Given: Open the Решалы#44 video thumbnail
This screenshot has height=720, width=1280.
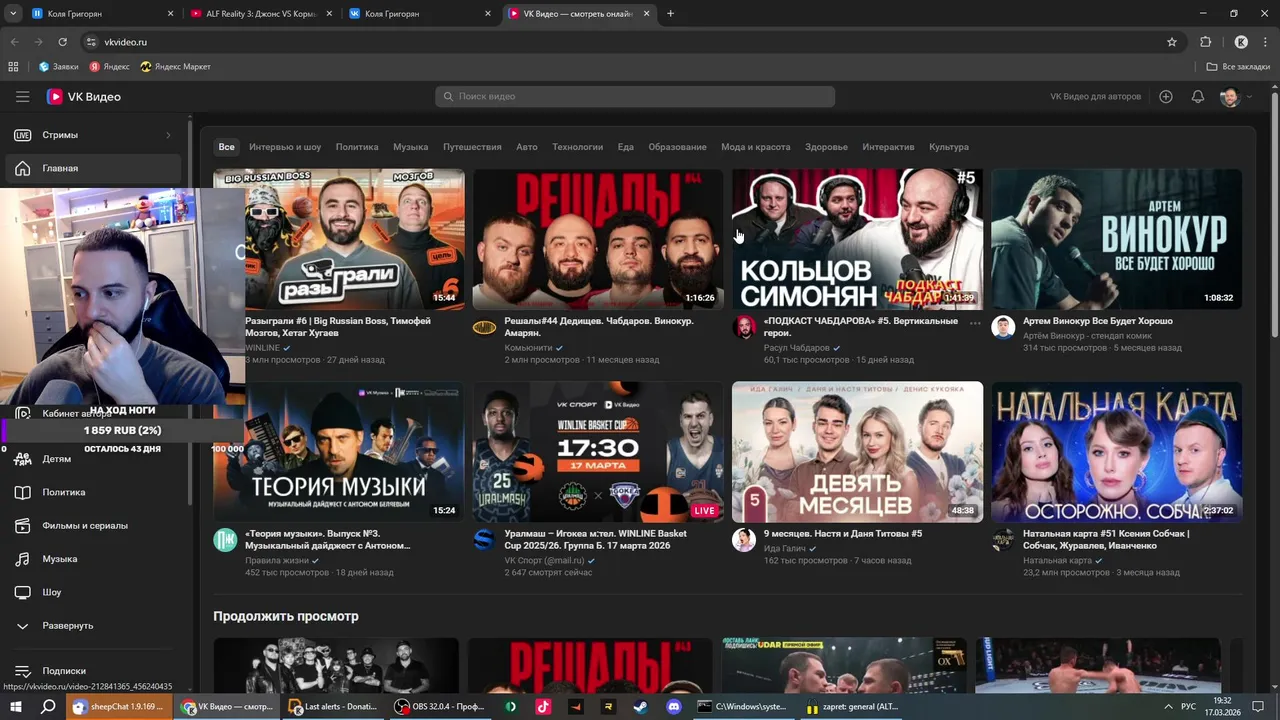Looking at the screenshot, I should (598, 239).
